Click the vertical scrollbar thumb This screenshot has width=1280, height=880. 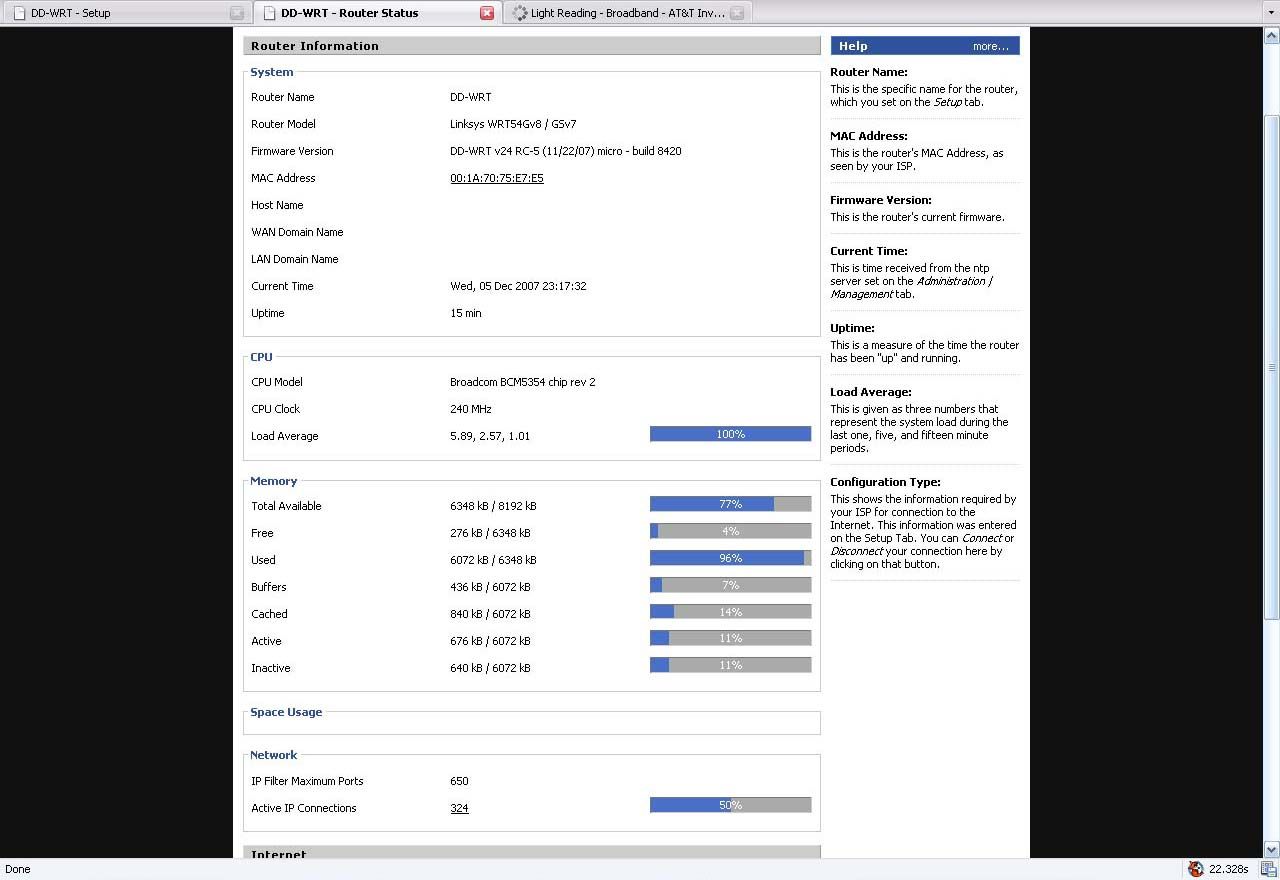(1271, 366)
